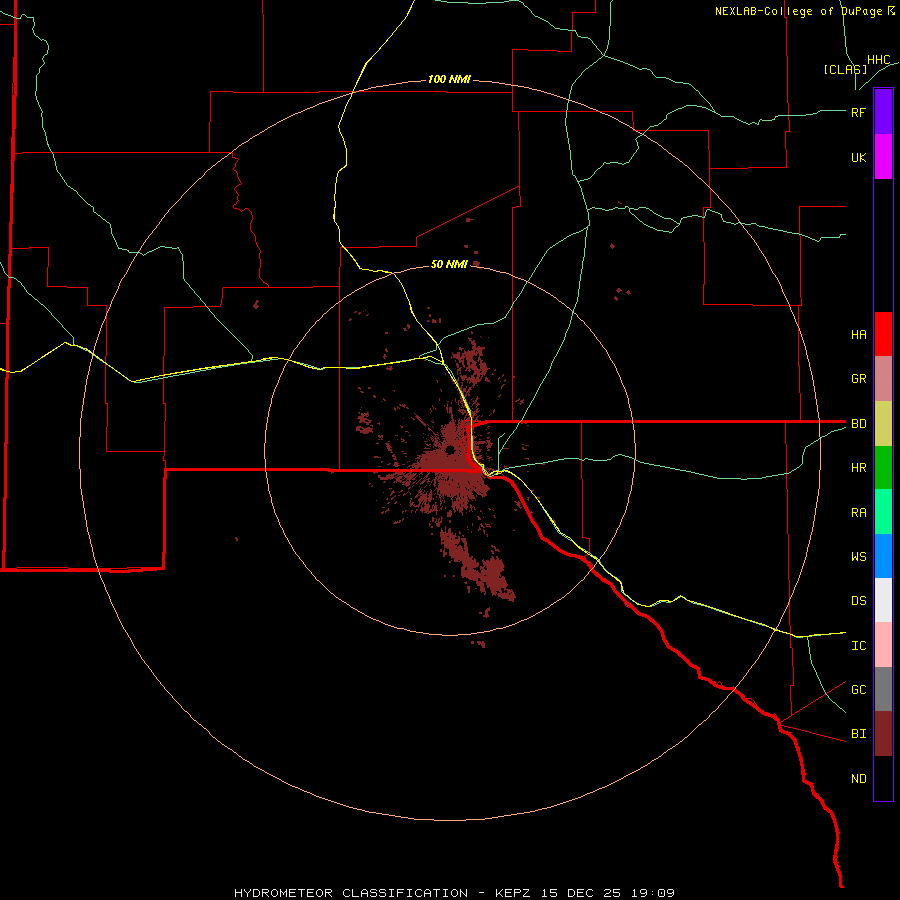Click the "HYDROMETEOR CLASSIFICATION - KEPZ" title caption
900x900 pixels.
pos(382,893)
